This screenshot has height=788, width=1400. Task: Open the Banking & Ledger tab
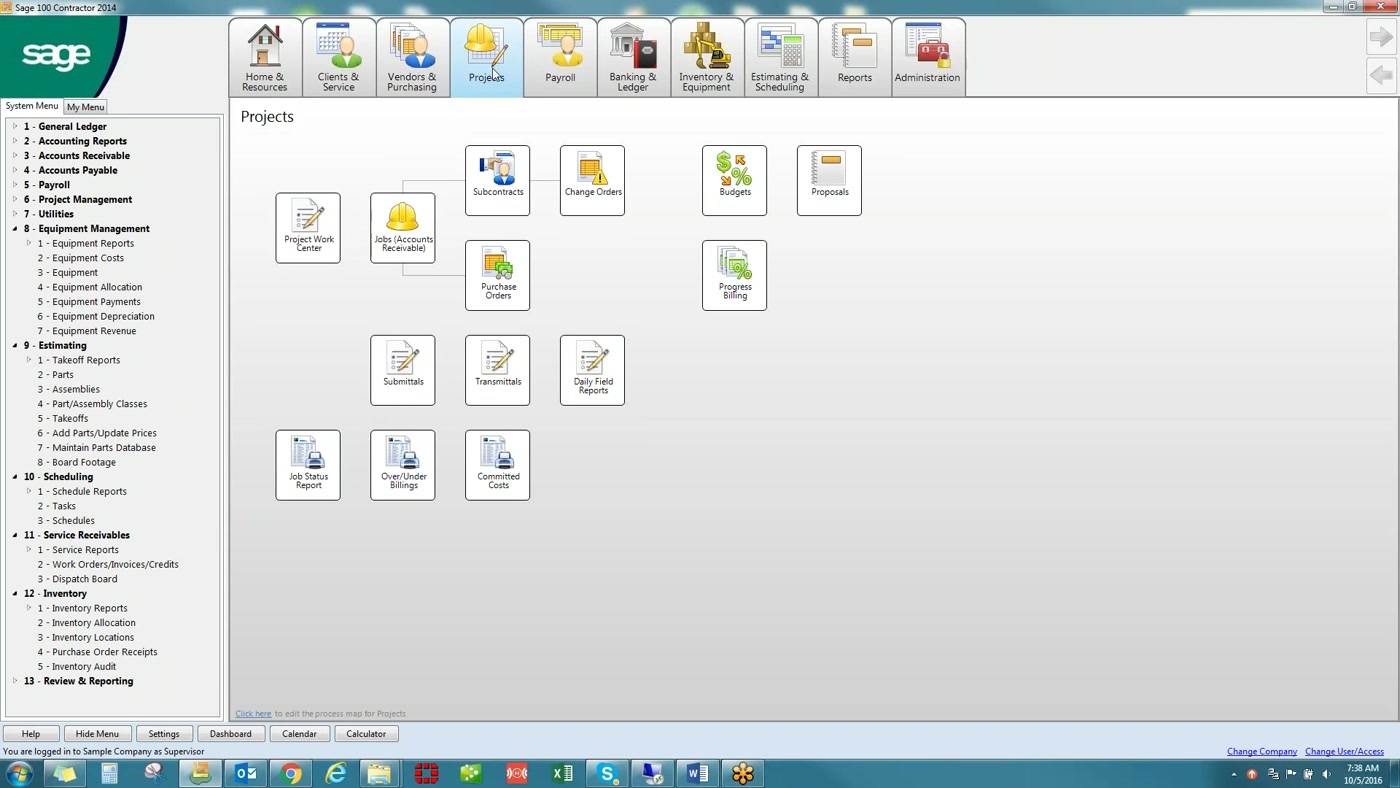[633, 57]
